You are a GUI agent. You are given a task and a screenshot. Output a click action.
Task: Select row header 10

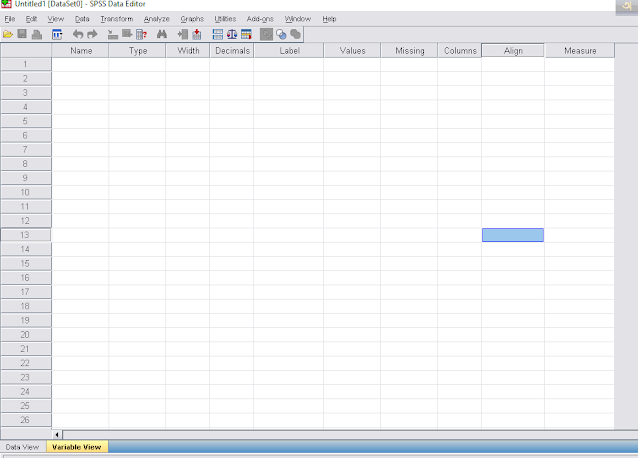tap(26, 192)
